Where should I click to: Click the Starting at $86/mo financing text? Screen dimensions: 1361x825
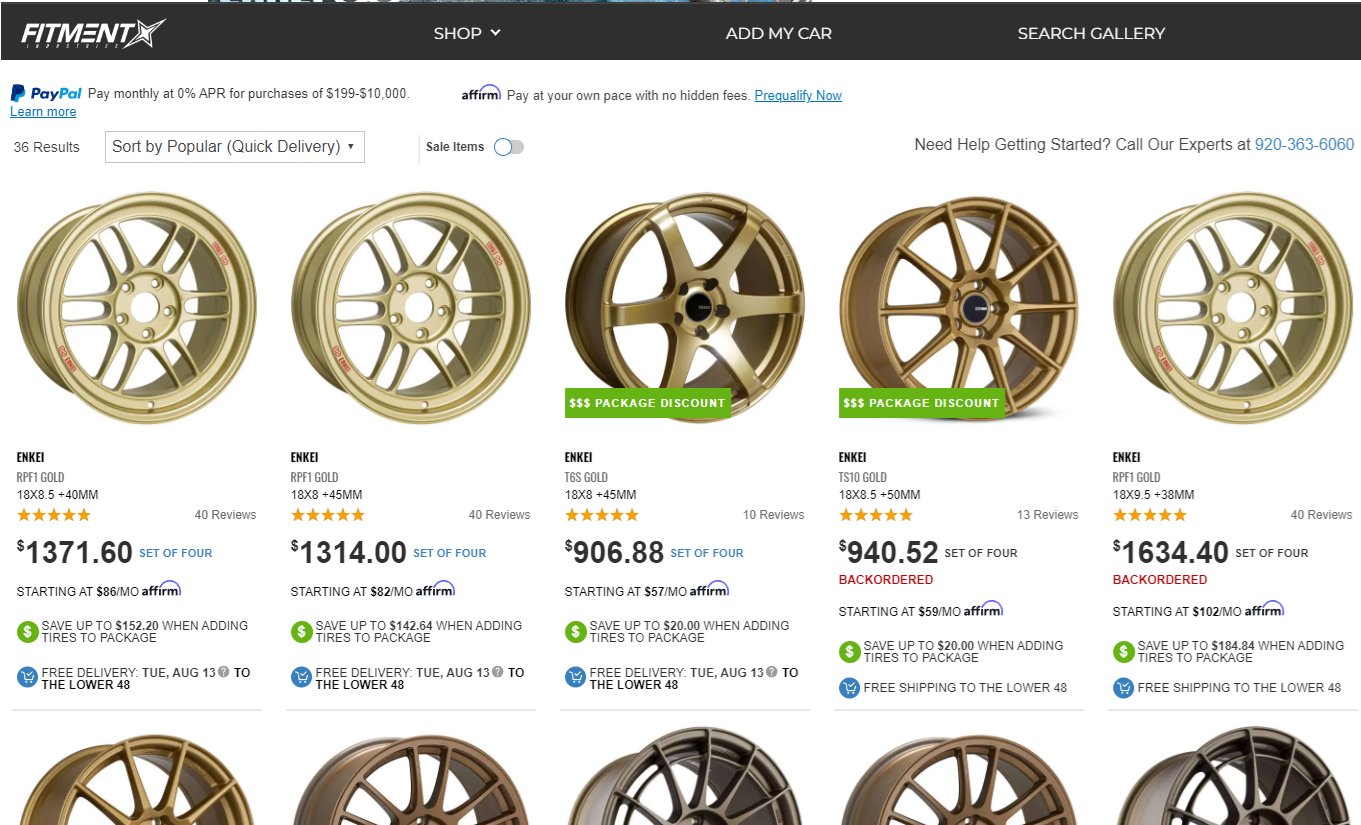tap(76, 592)
